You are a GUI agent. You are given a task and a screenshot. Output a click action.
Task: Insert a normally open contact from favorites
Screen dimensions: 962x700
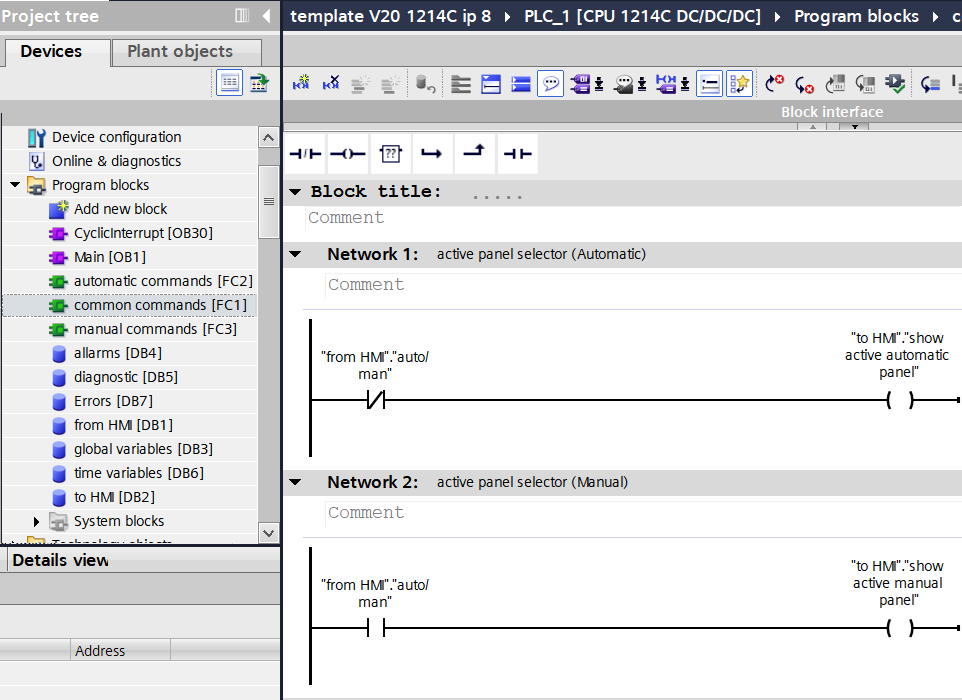(517, 154)
